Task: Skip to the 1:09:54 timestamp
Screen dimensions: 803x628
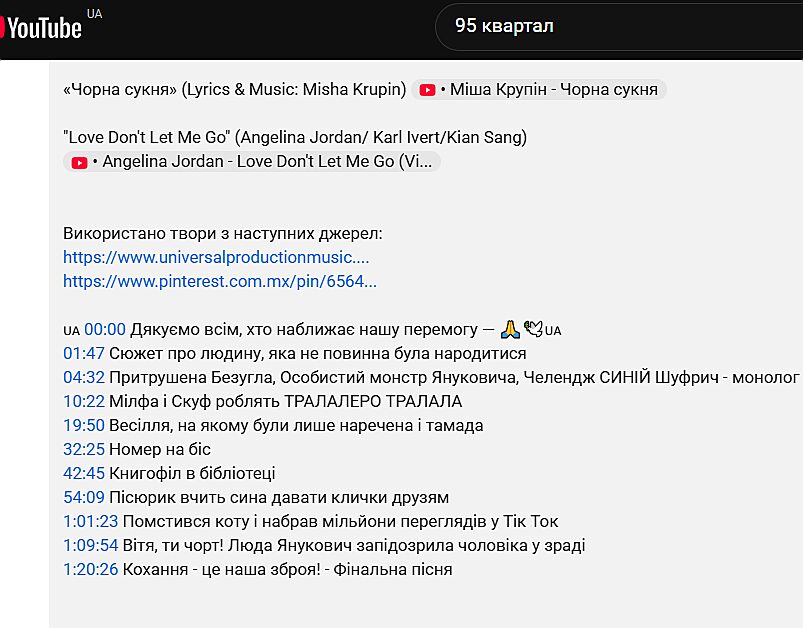Action: click(x=91, y=545)
